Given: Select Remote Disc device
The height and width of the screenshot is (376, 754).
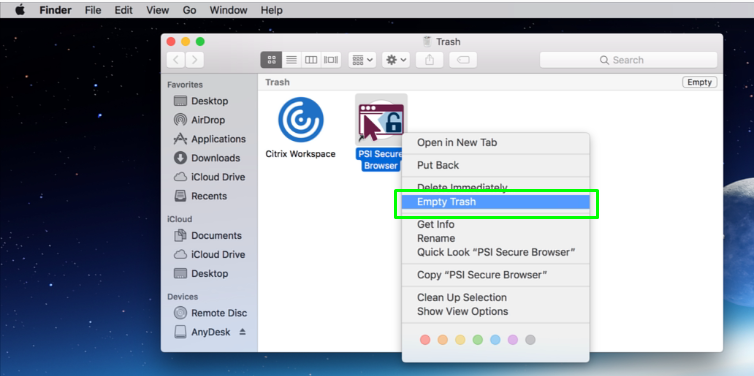Looking at the screenshot, I should tap(211, 313).
